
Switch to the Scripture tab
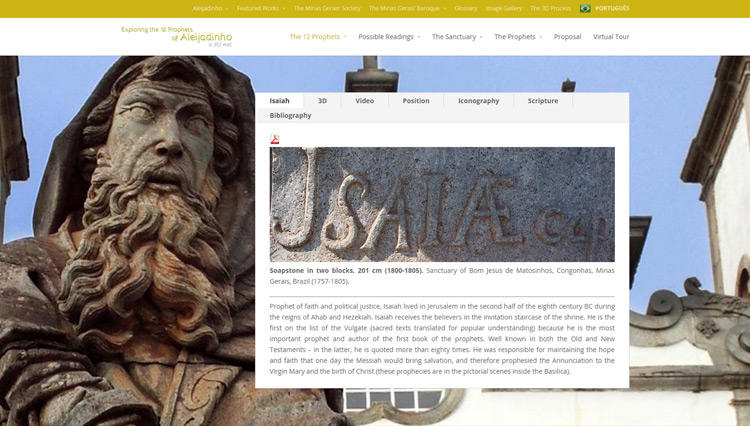click(x=543, y=100)
